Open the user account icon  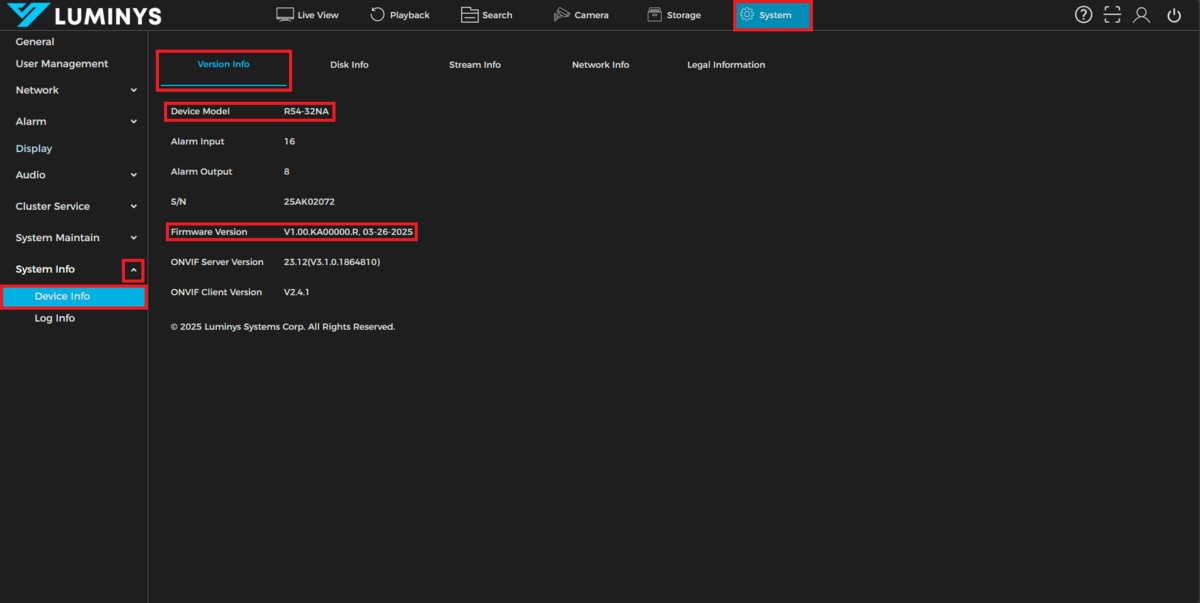coord(1141,15)
